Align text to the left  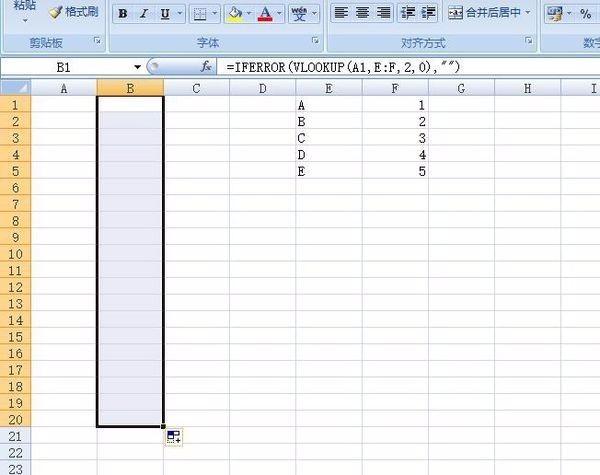pyautogui.click(x=341, y=14)
